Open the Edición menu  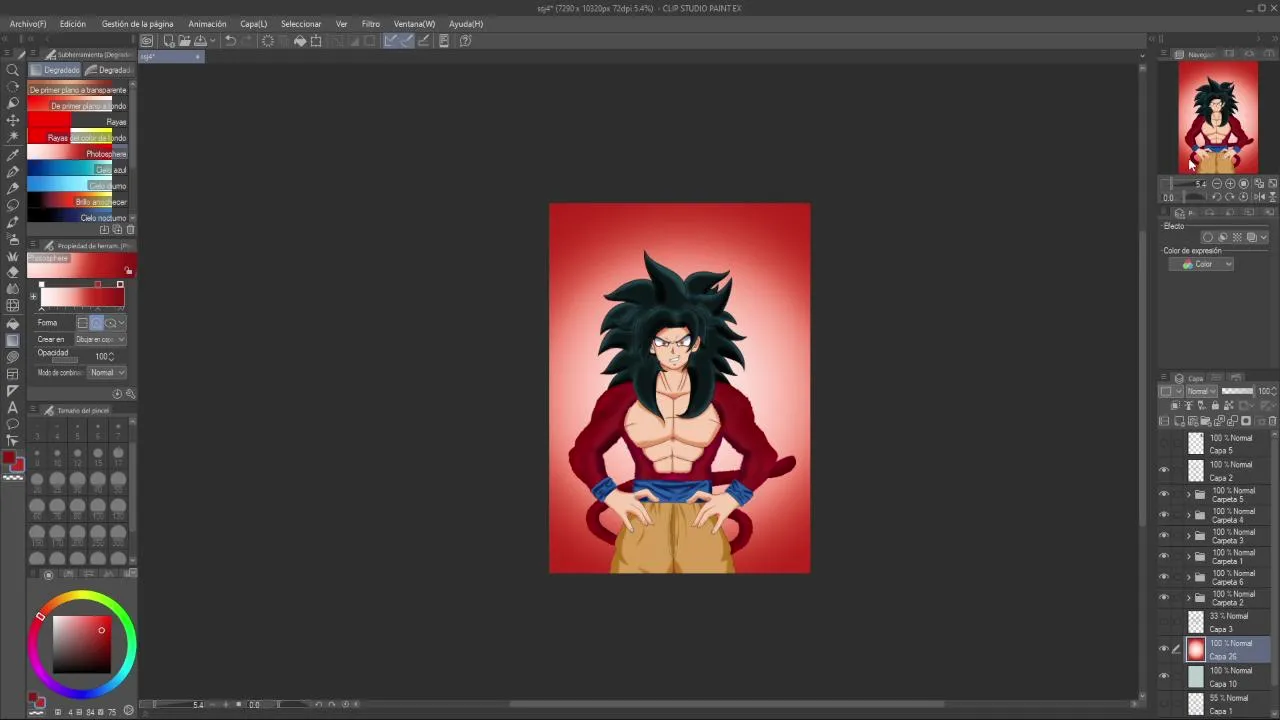click(72, 23)
